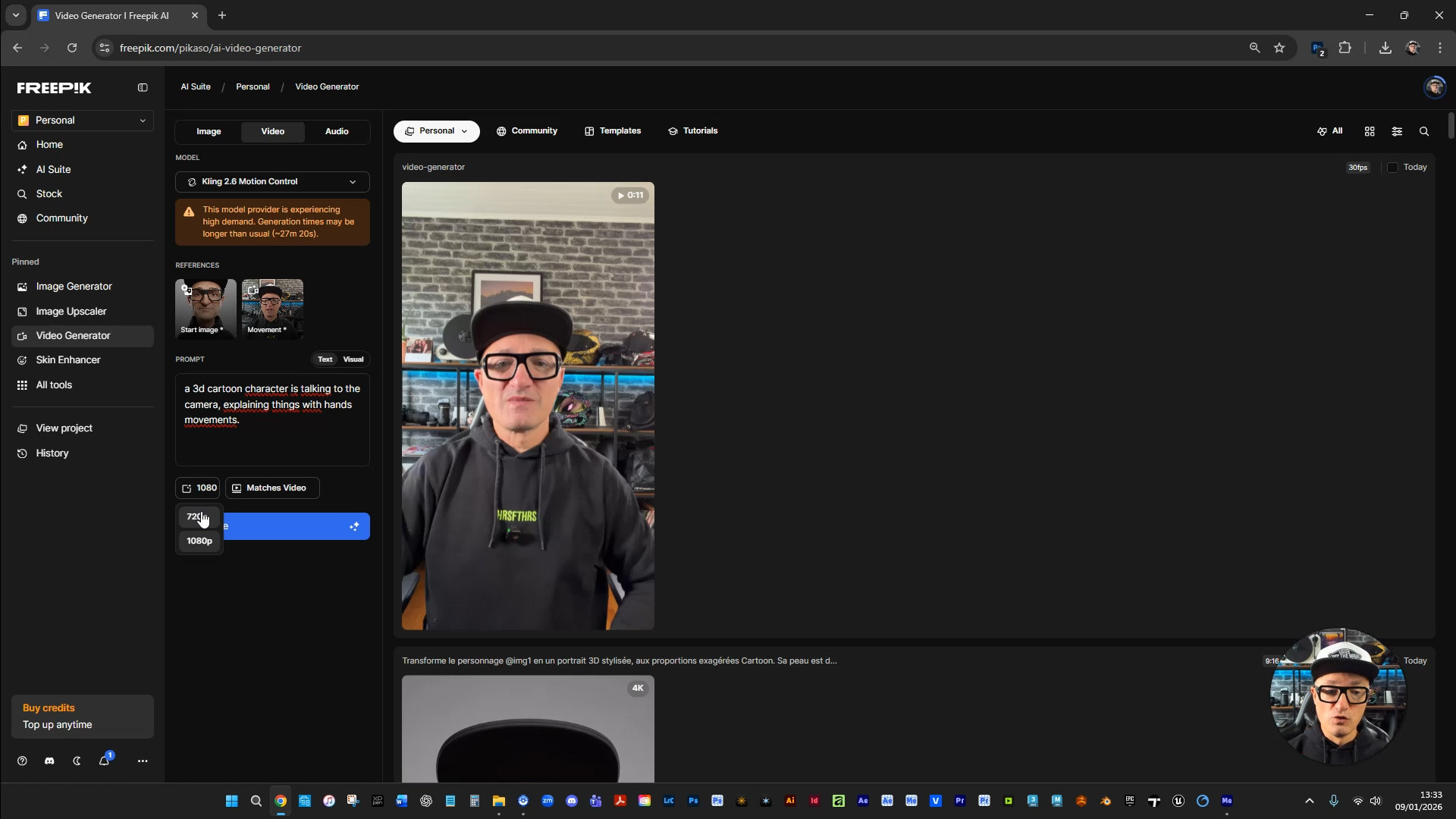
Task: Toggle dark mode moon icon
Action: (x=77, y=761)
